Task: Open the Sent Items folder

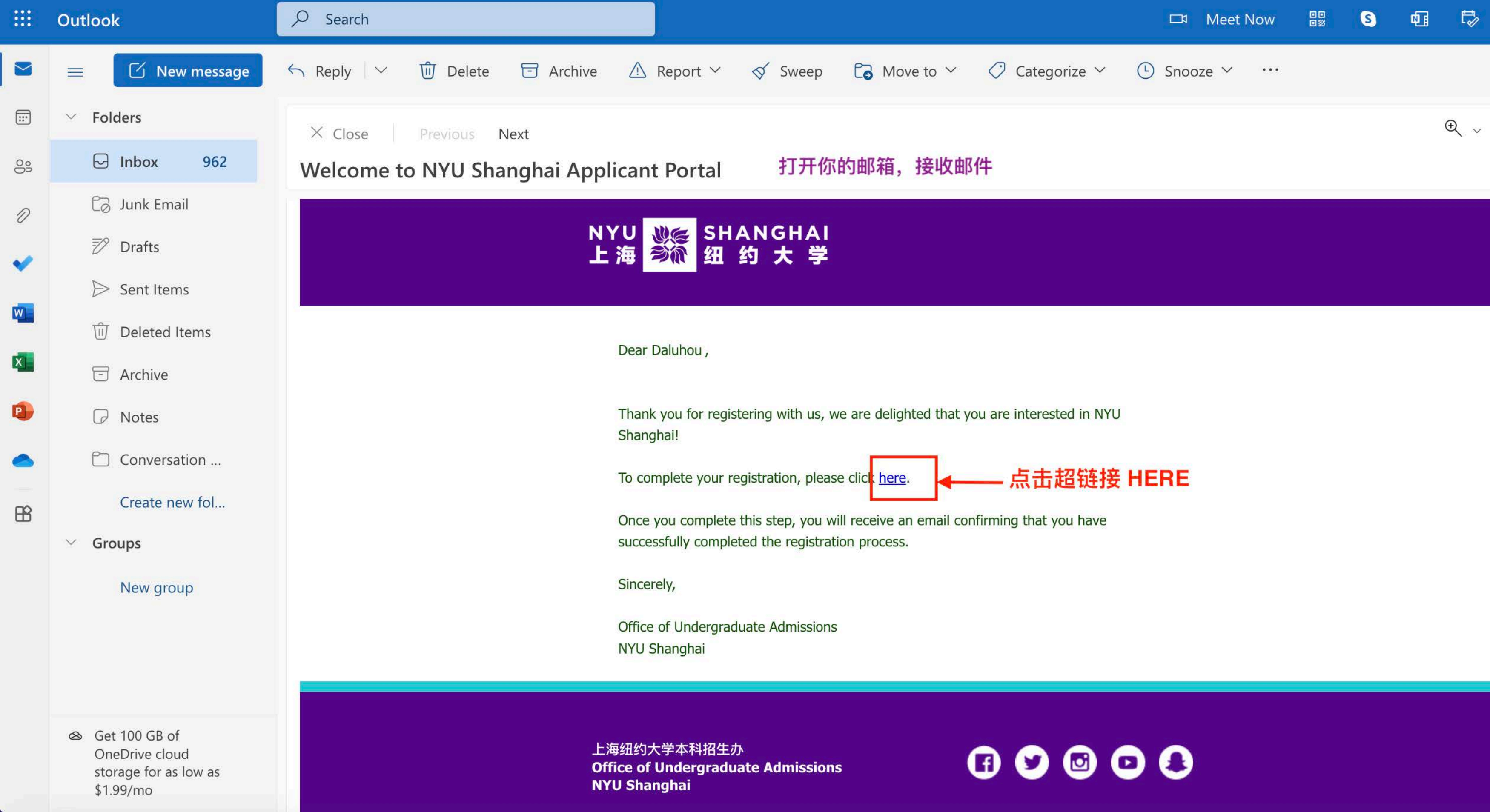Action: 153,289
